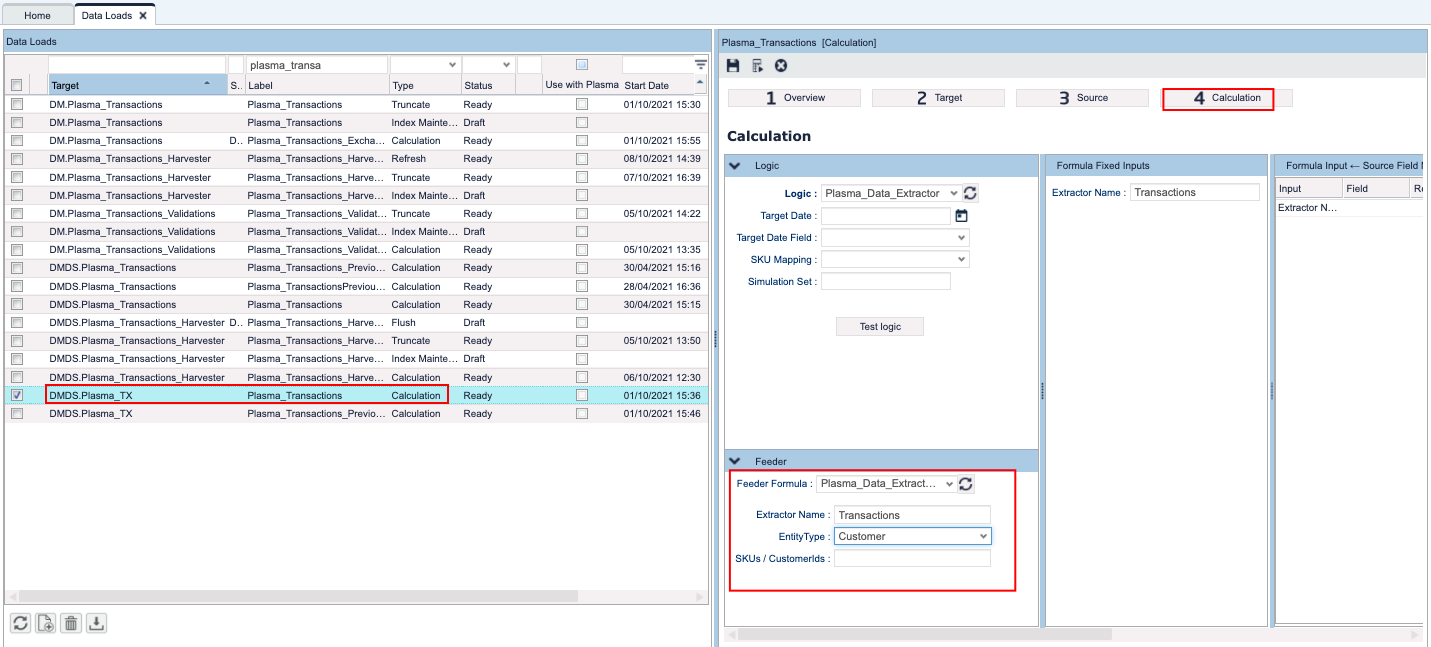Collapse the Feeder section
The height and width of the screenshot is (647, 1431).
pyautogui.click(x=735, y=461)
